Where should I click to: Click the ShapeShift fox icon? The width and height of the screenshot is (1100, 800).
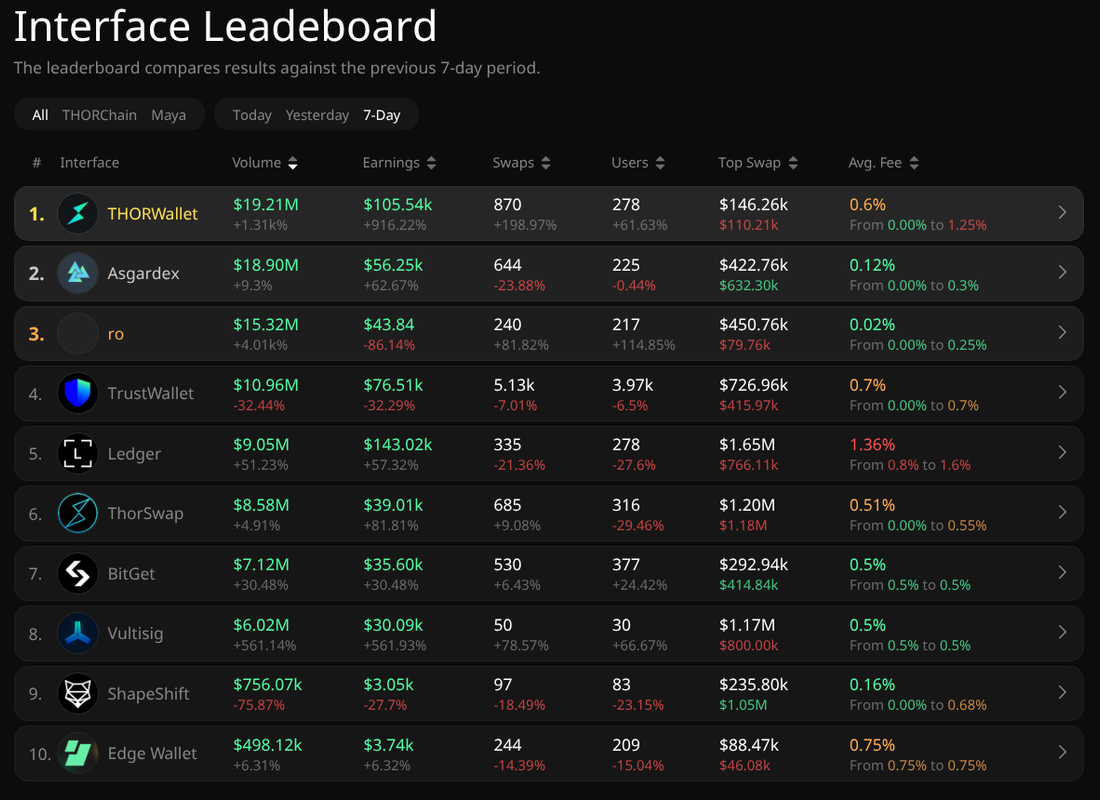(77, 693)
